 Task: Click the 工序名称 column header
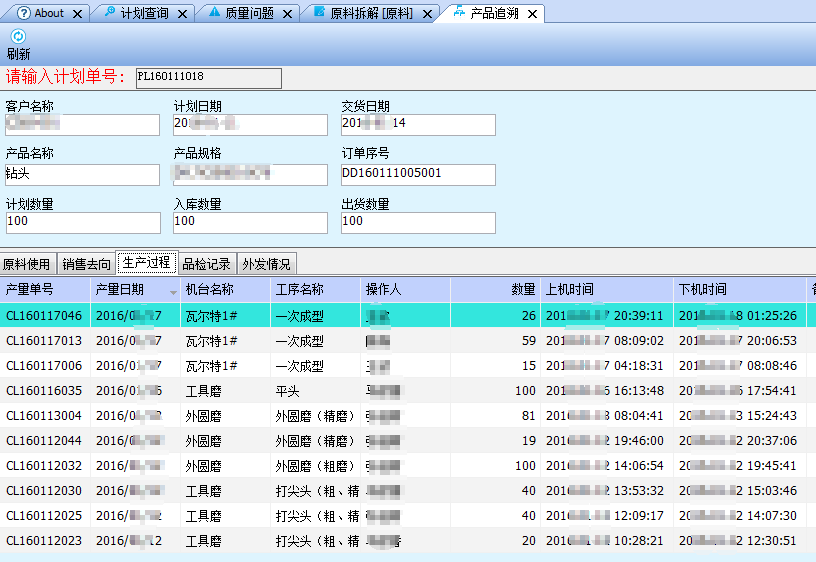click(314, 290)
